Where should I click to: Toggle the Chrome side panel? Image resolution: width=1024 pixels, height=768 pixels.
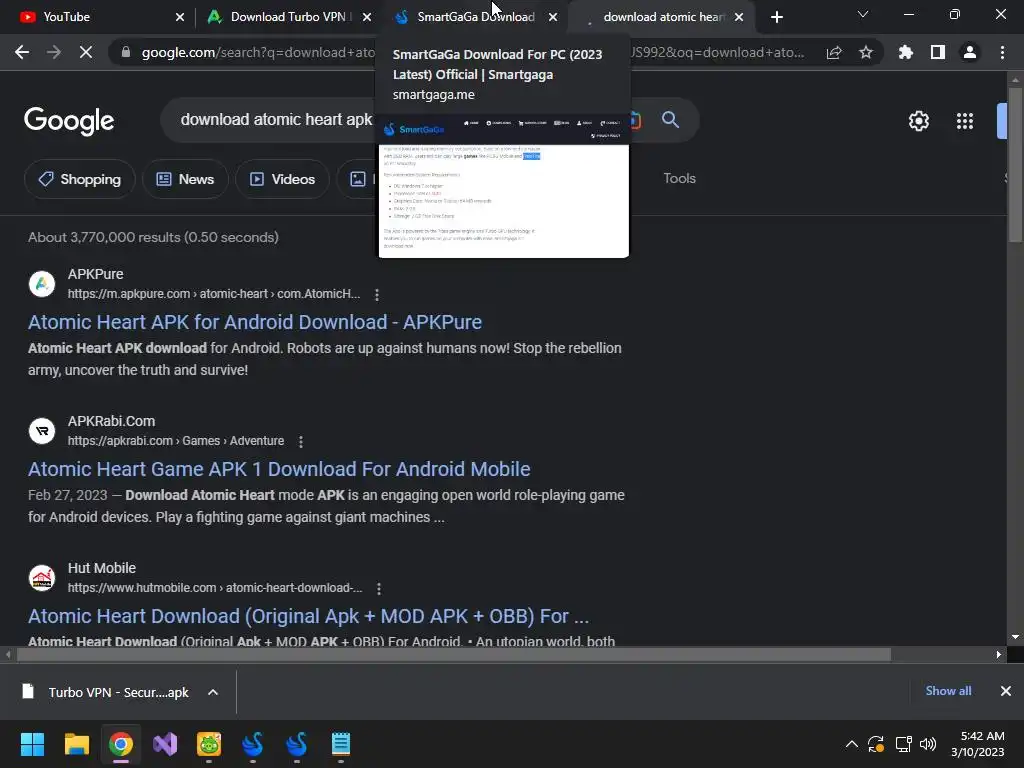coord(938,52)
